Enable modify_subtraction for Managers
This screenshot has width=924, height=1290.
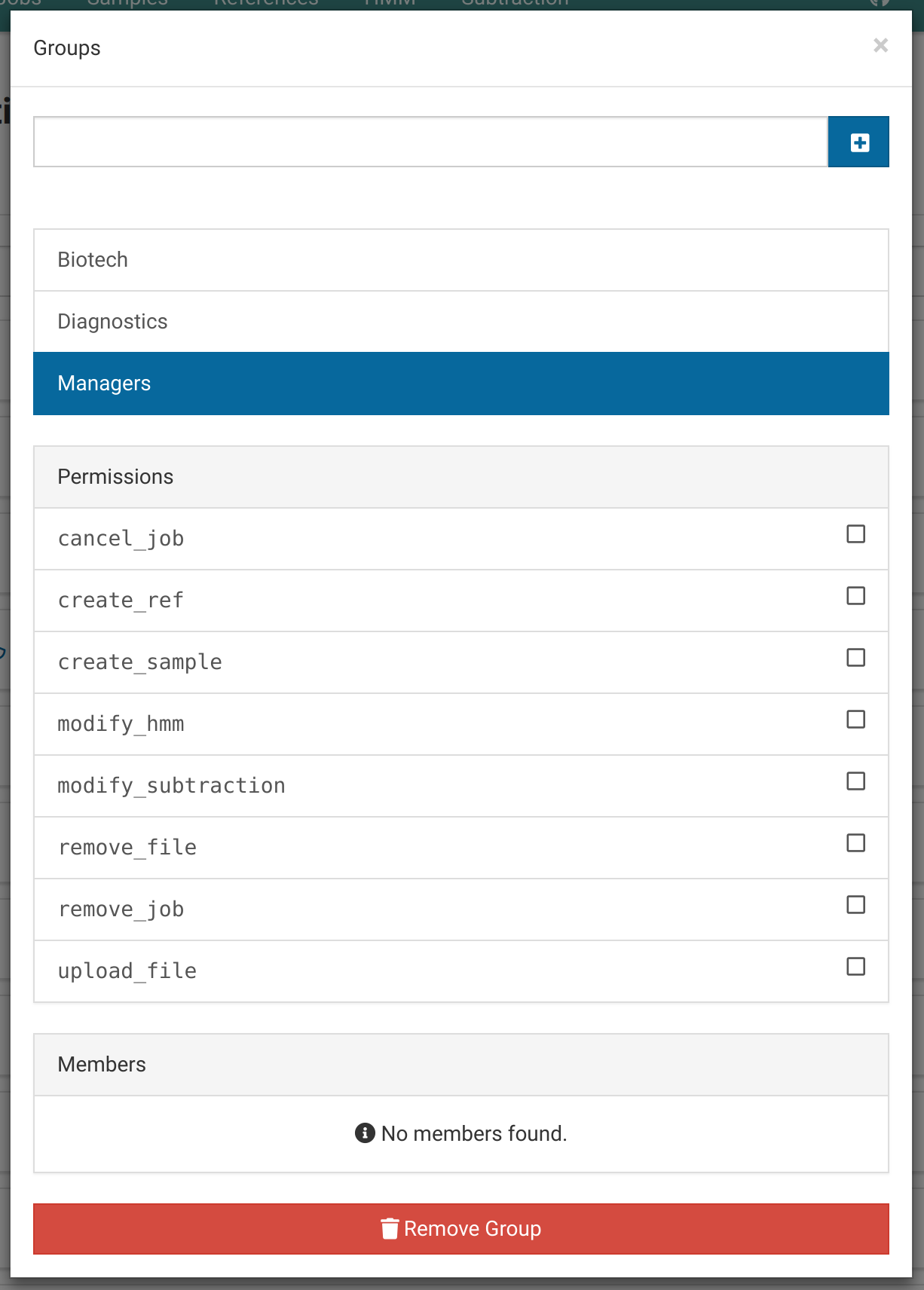tap(855, 781)
